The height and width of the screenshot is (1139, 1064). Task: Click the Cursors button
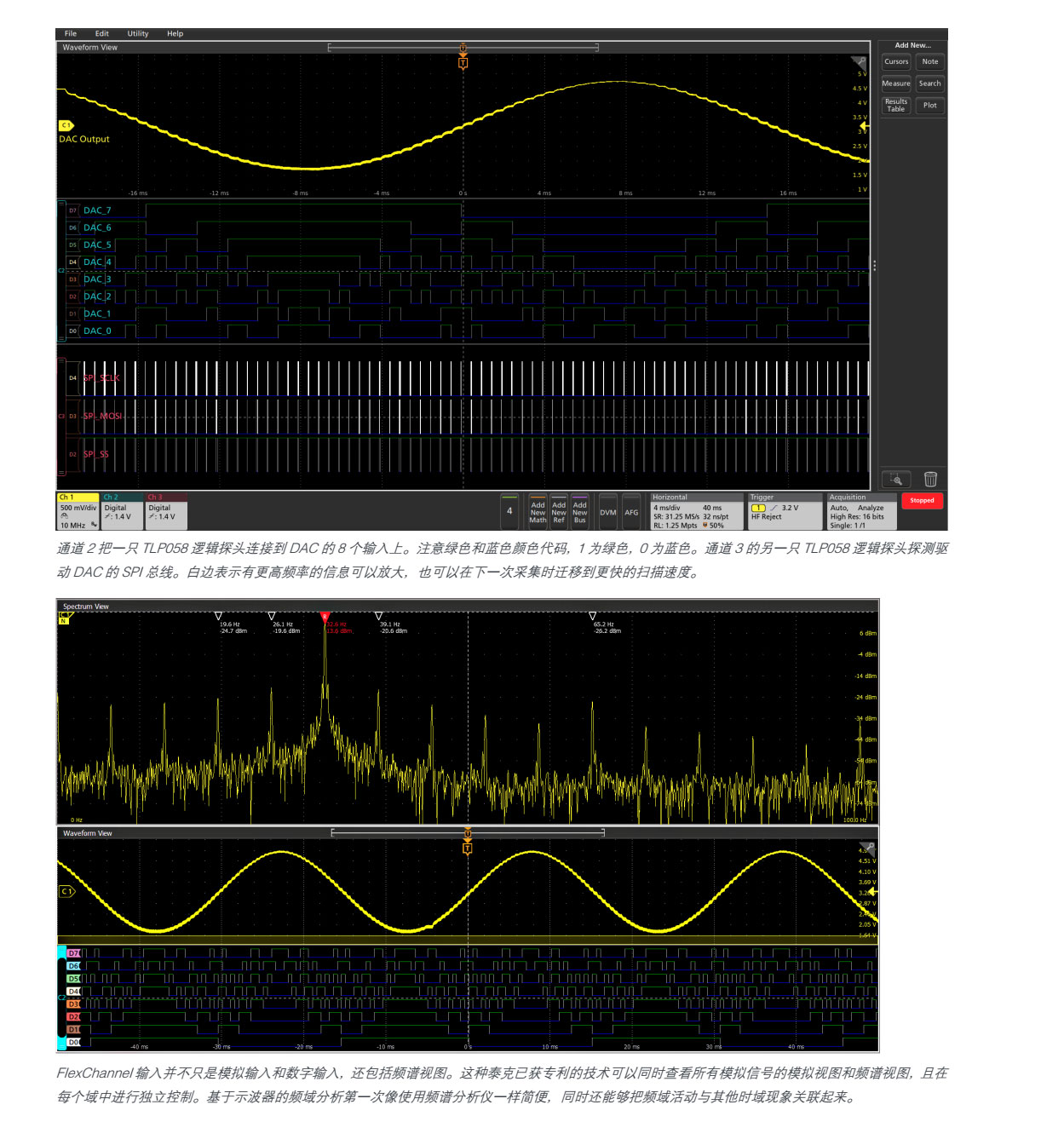point(896,61)
